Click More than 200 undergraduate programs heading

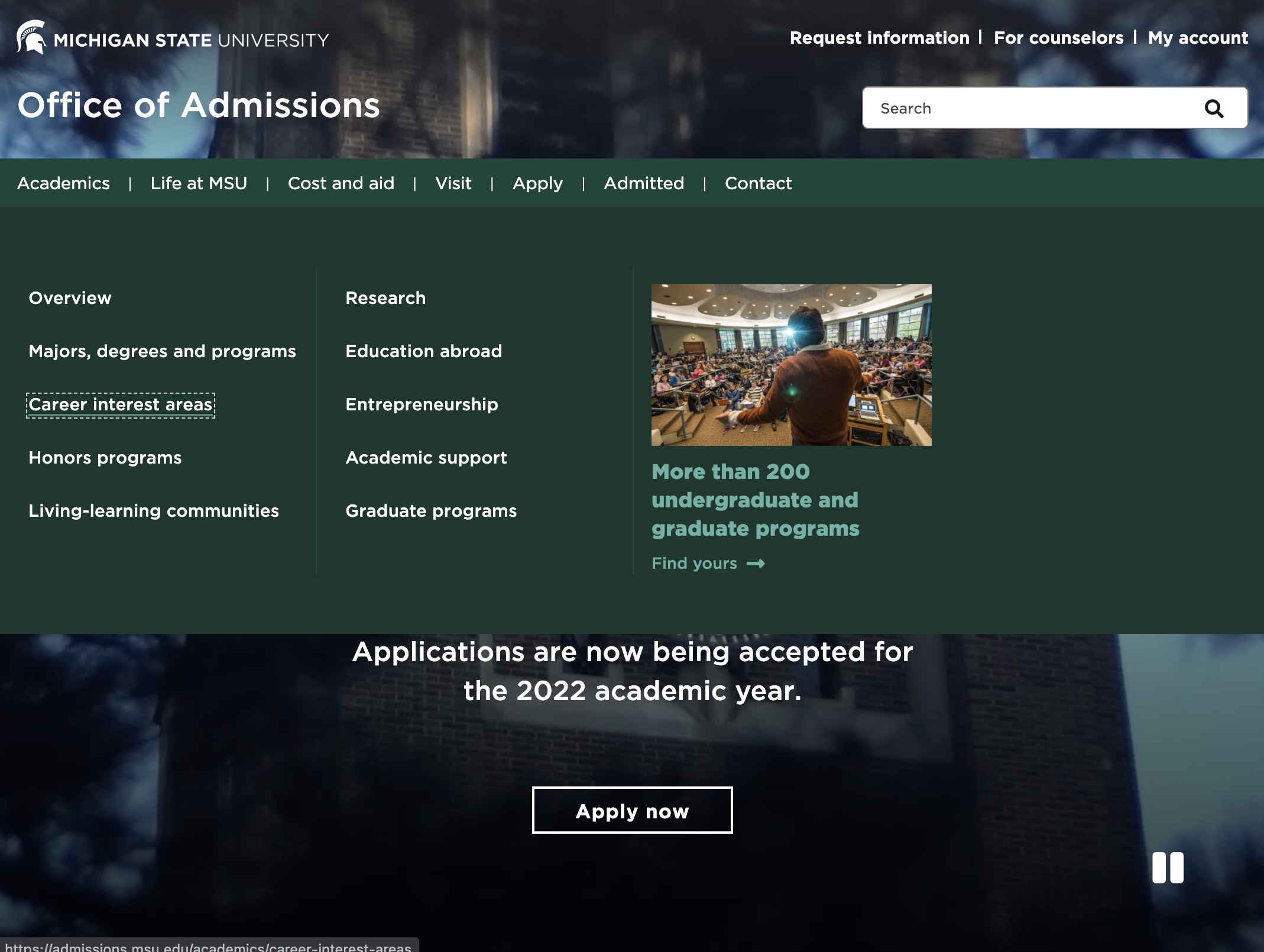click(x=756, y=500)
